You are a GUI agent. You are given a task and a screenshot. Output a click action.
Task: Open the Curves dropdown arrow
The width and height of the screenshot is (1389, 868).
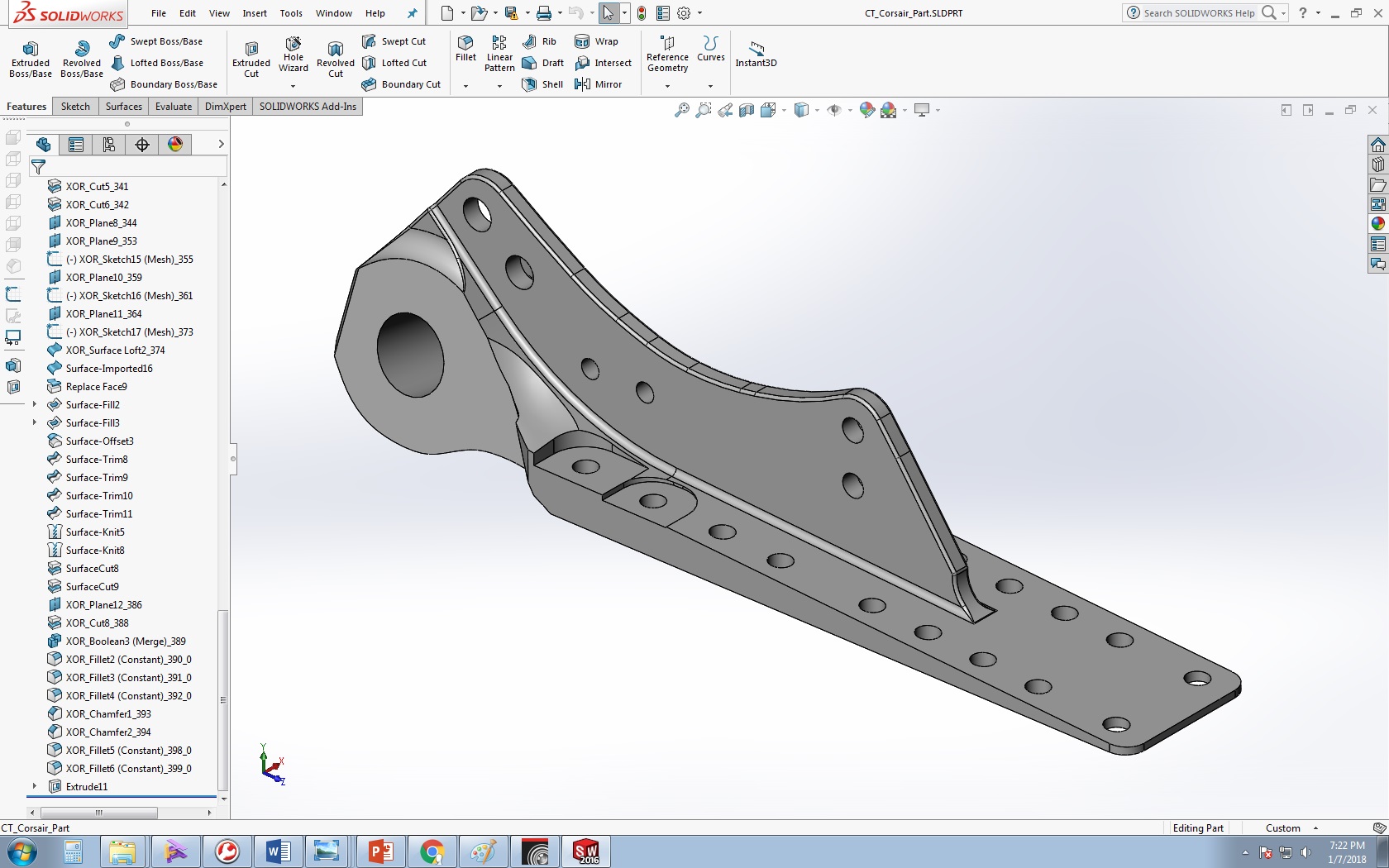[710, 86]
